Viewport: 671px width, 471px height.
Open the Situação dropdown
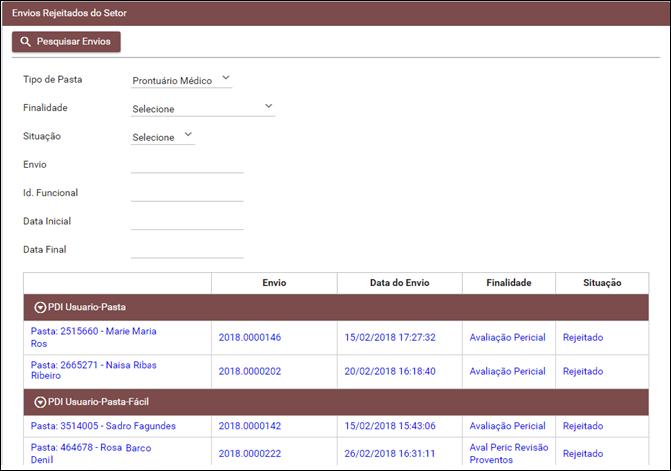163,137
